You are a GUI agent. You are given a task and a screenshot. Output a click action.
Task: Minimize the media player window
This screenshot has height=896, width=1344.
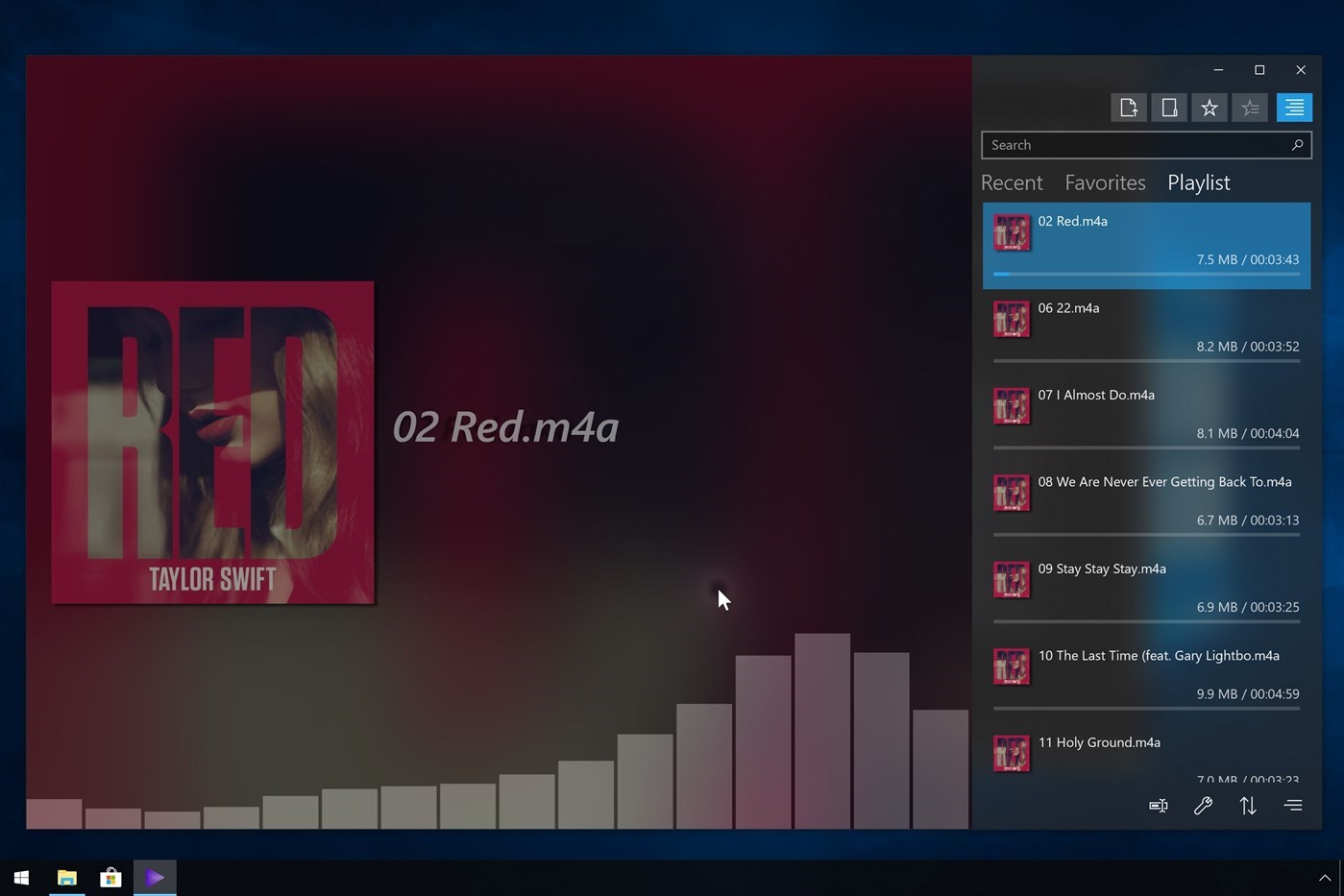coord(1218,70)
